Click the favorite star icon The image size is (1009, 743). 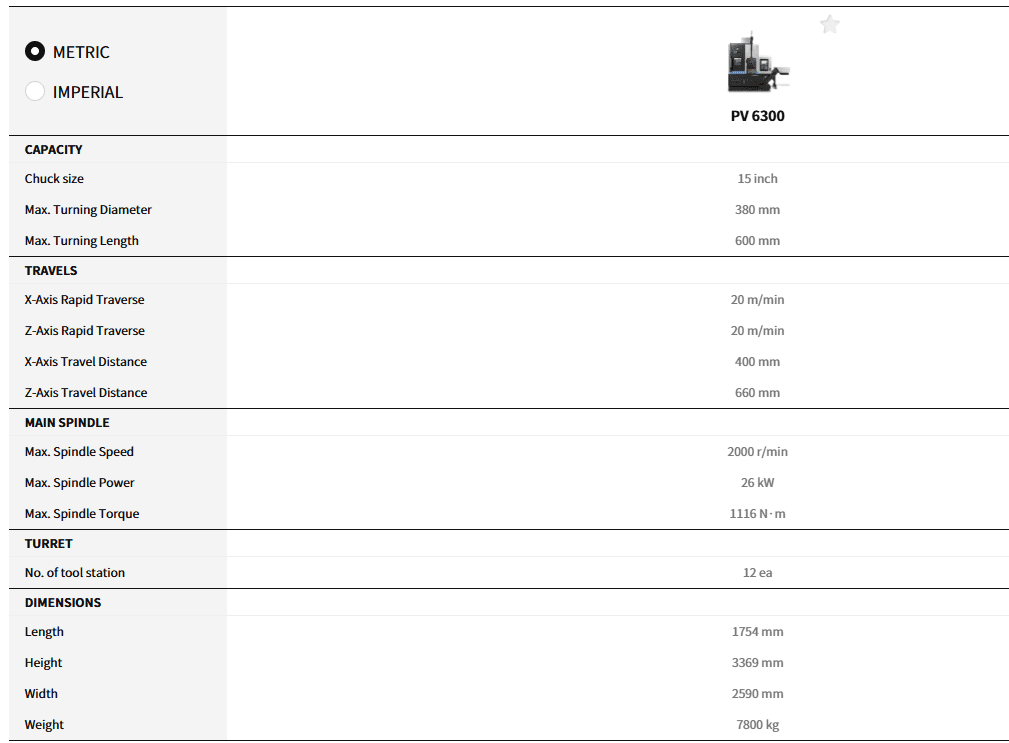(x=829, y=25)
